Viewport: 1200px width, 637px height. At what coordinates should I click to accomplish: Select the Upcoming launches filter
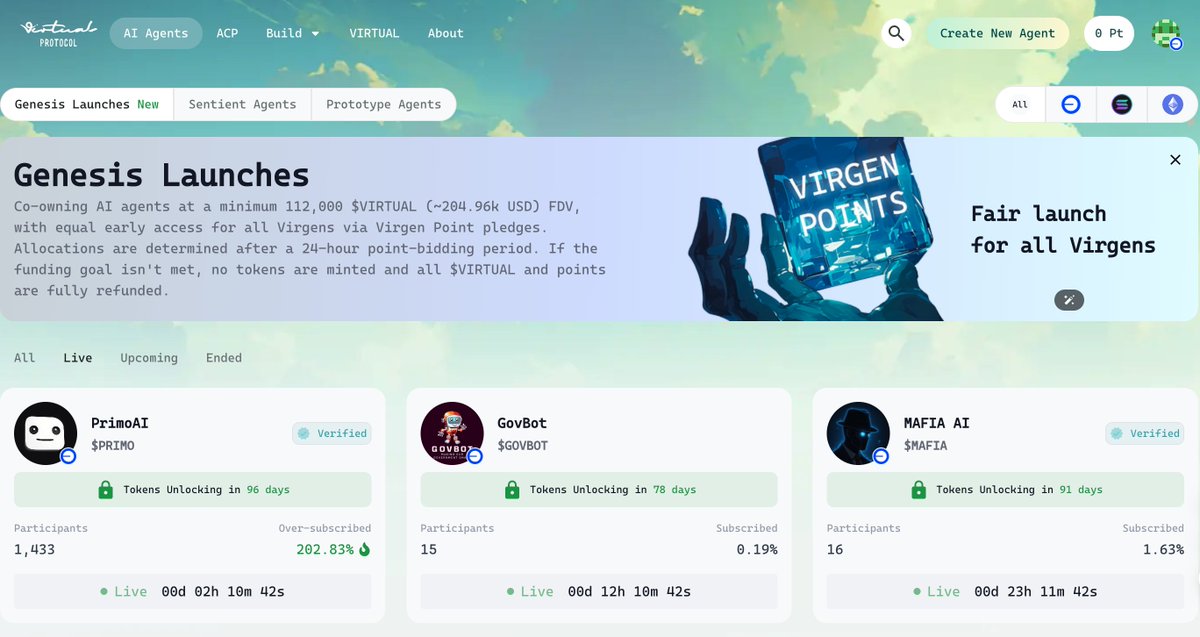(x=149, y=358)
